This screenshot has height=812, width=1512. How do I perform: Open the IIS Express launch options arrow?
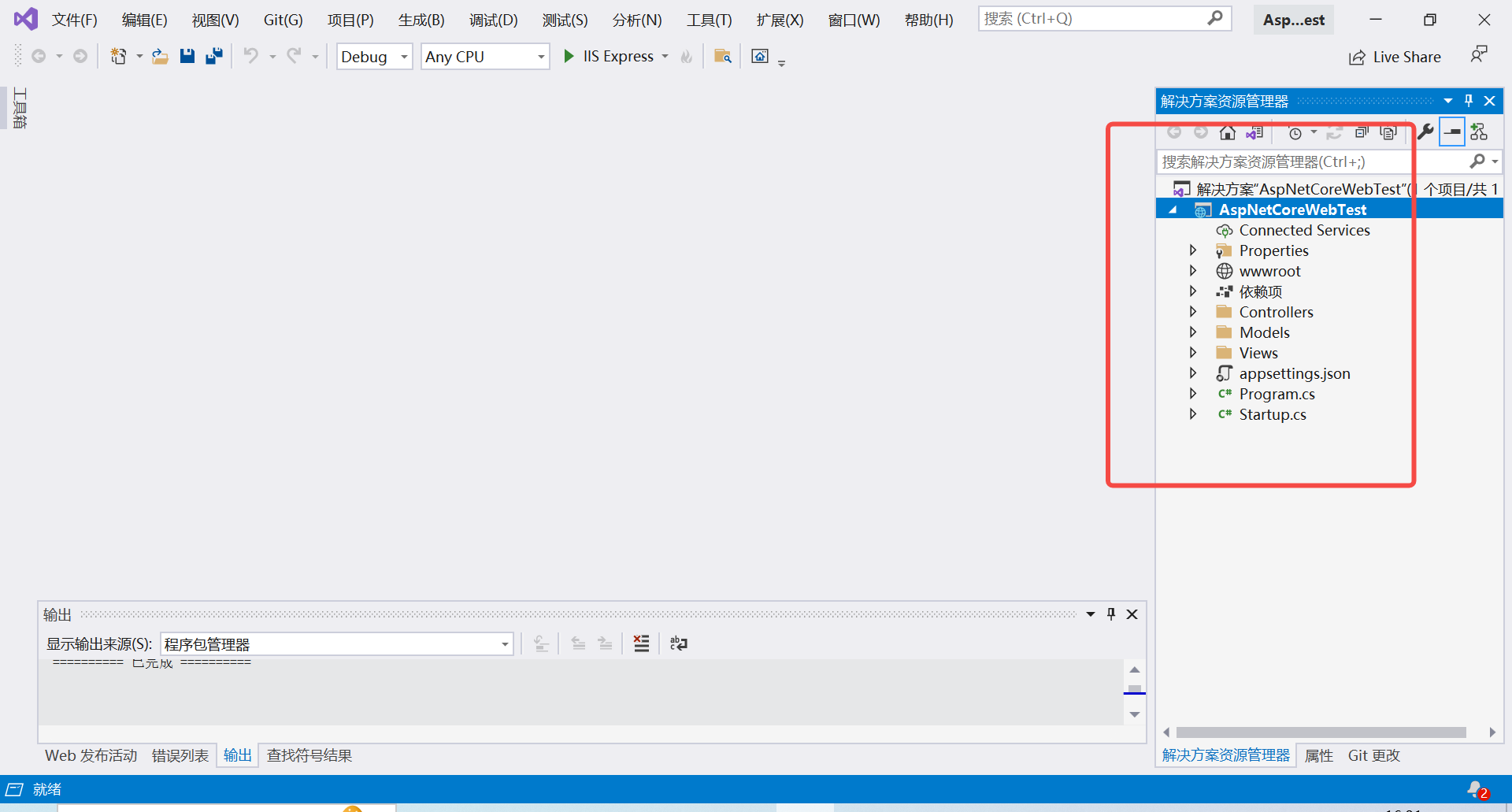[665, 57]
